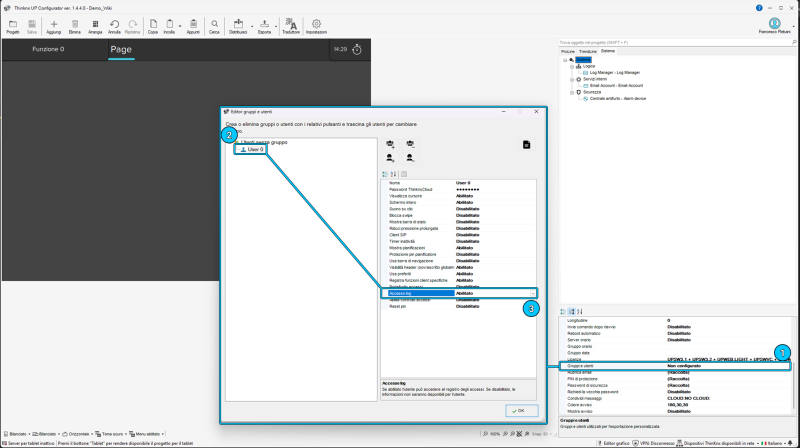The image size is (800, 448).
Task: Click the Aggiungi plus icon
Action: point(54,24)
